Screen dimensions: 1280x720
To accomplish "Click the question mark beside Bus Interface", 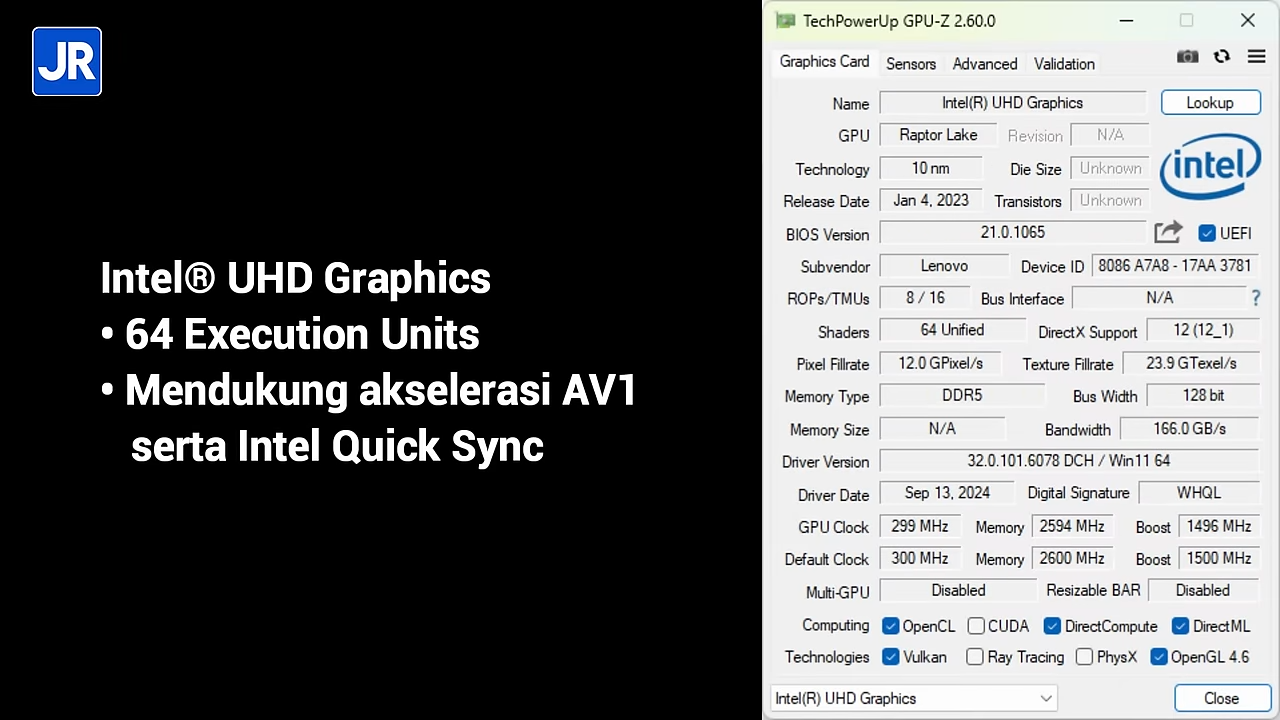I will [x=1256, y=298].
